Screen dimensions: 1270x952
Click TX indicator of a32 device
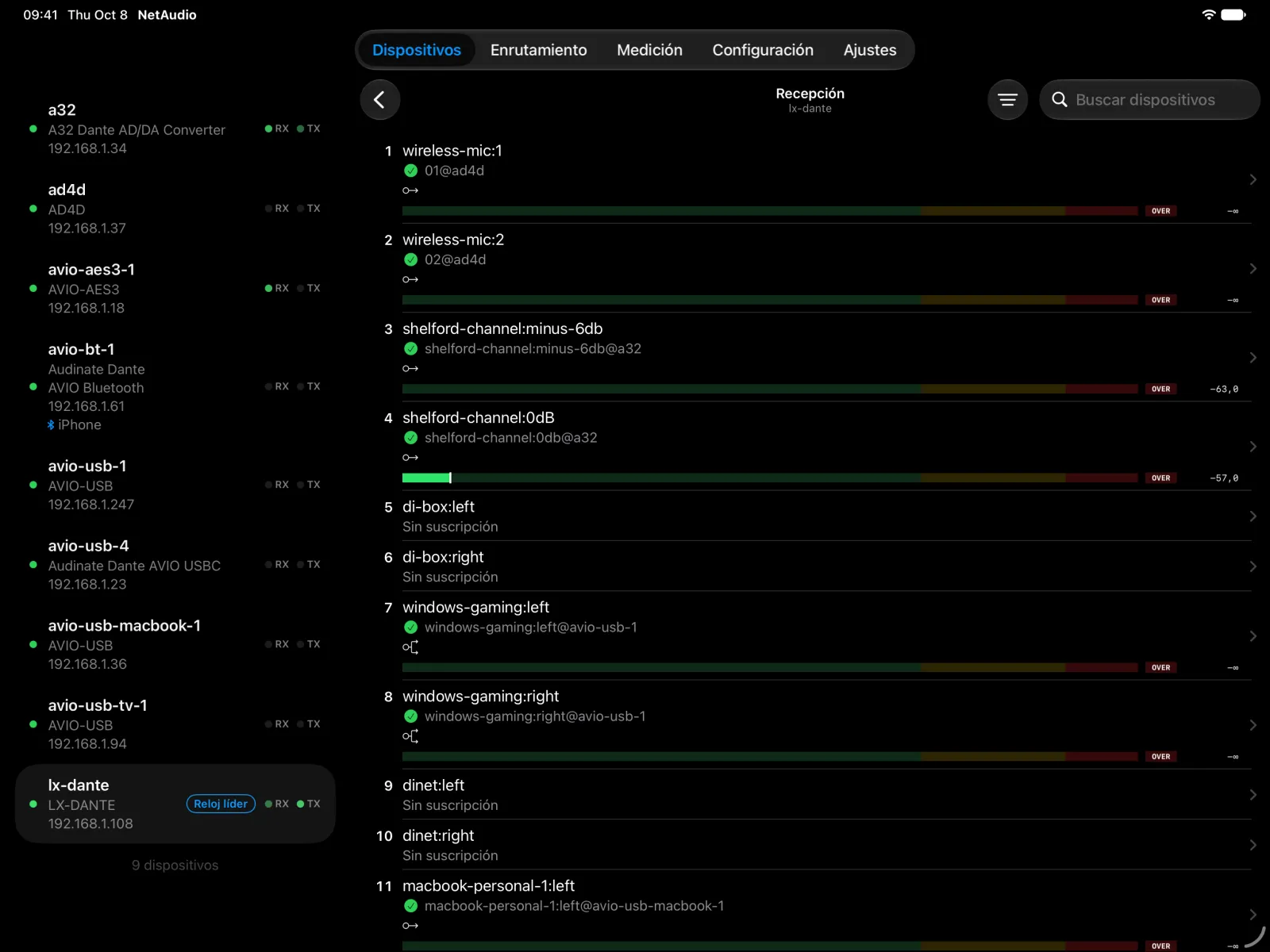[x=309, y=129]
